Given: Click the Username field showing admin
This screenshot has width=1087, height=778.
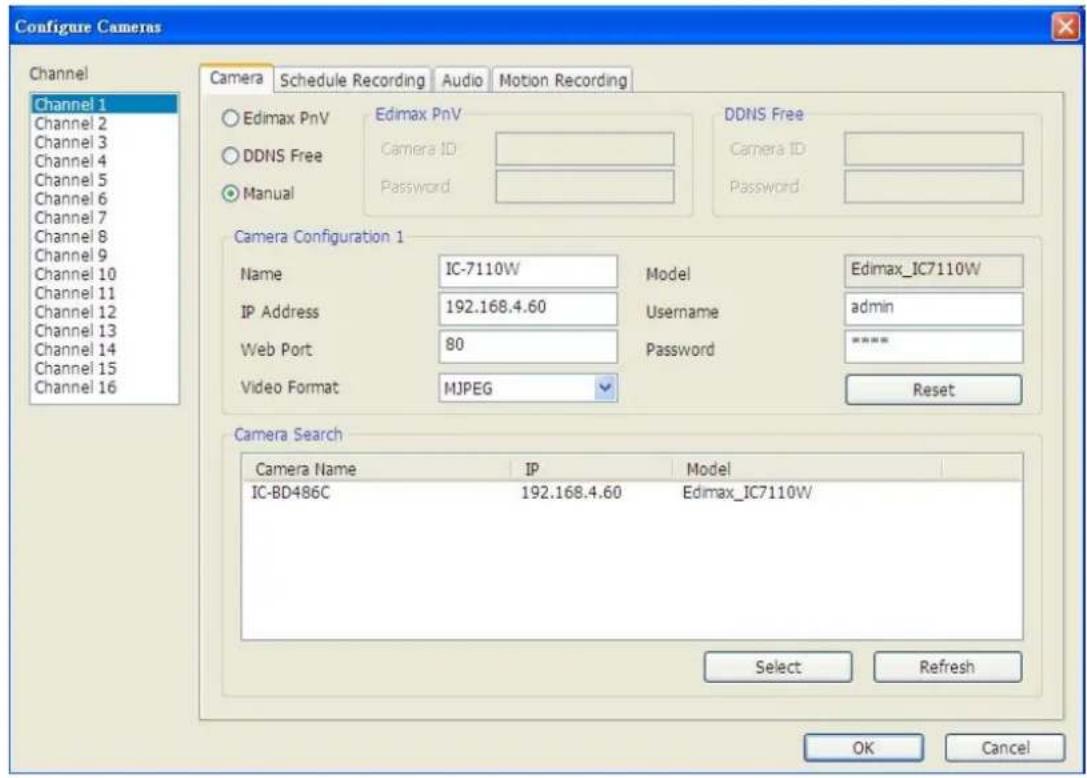Looking at the screenshot, I should pyautogui.click(x=933, y=308).
